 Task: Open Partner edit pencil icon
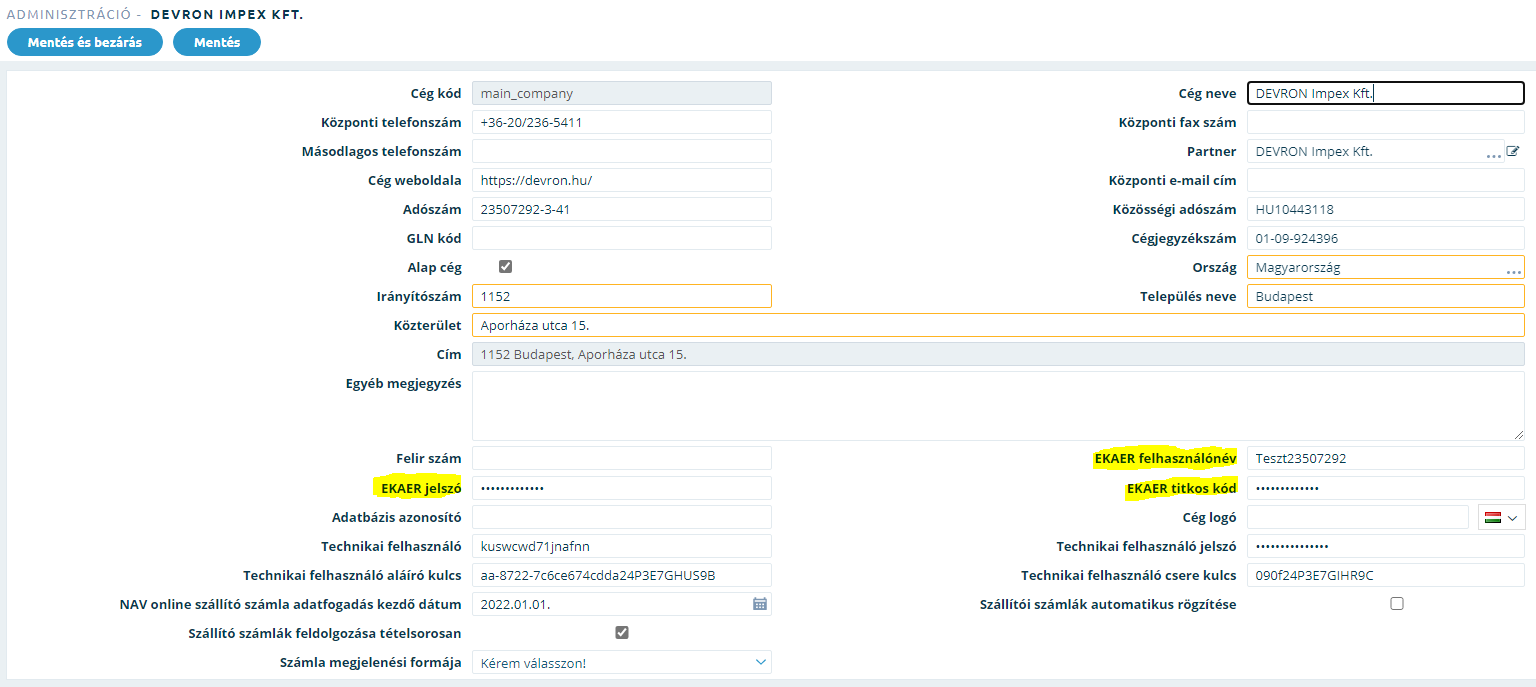(x=1513, y=152)
